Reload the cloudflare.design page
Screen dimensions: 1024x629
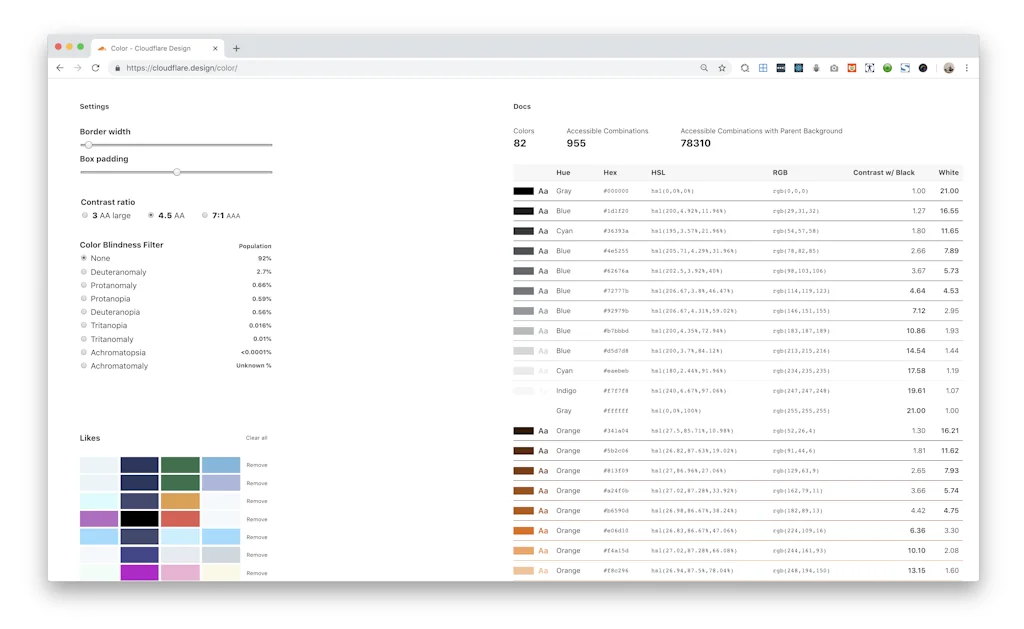[96, 67]
